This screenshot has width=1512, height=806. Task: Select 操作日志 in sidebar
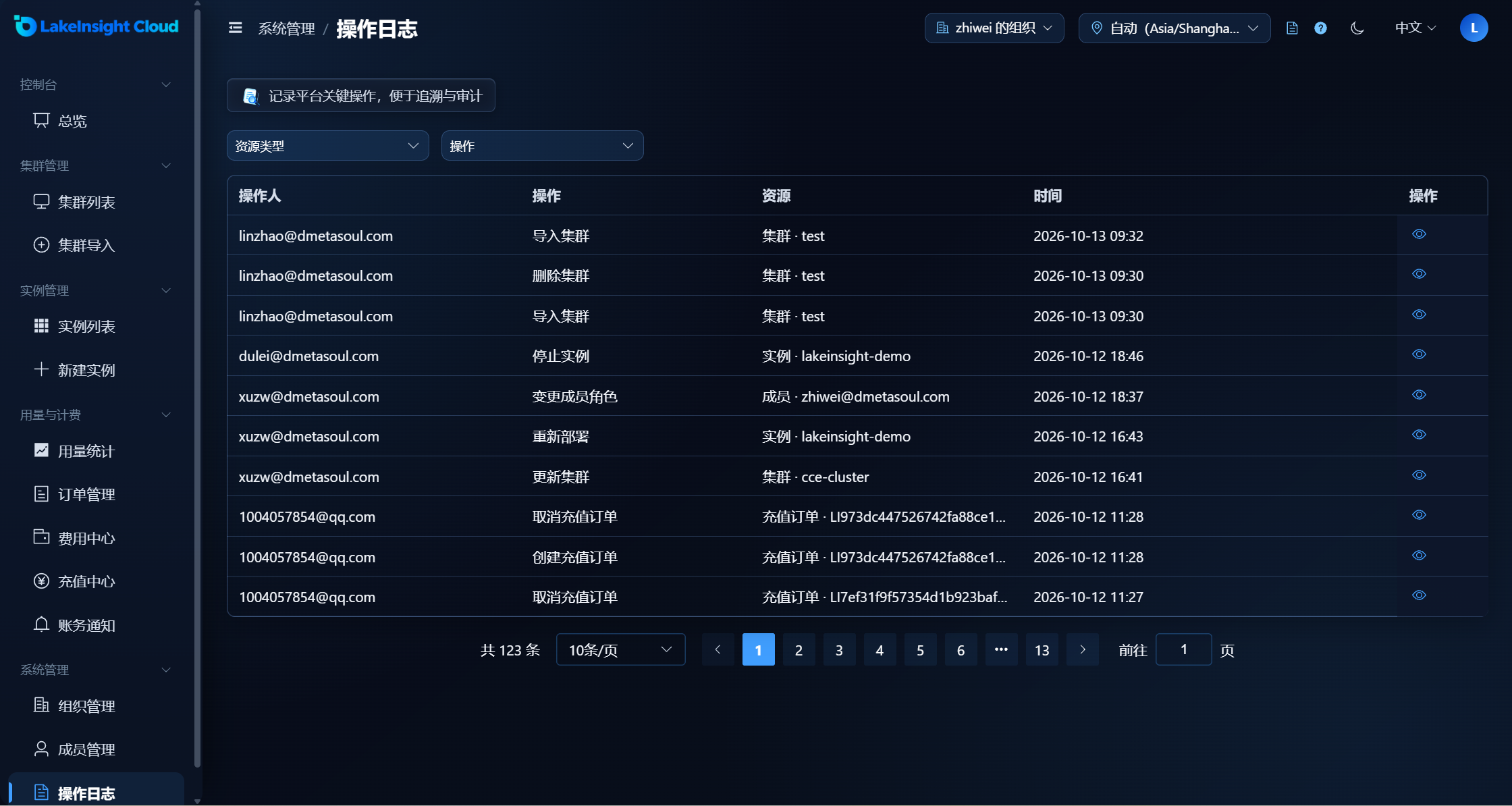96,791
